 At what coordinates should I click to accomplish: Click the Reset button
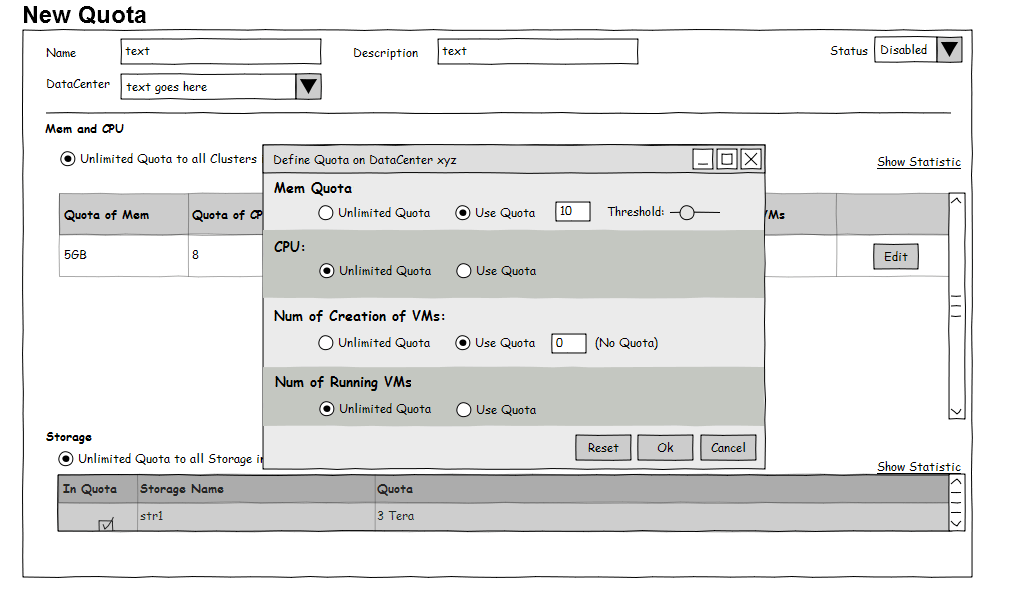pyautogui.click(x=603, y=448)
